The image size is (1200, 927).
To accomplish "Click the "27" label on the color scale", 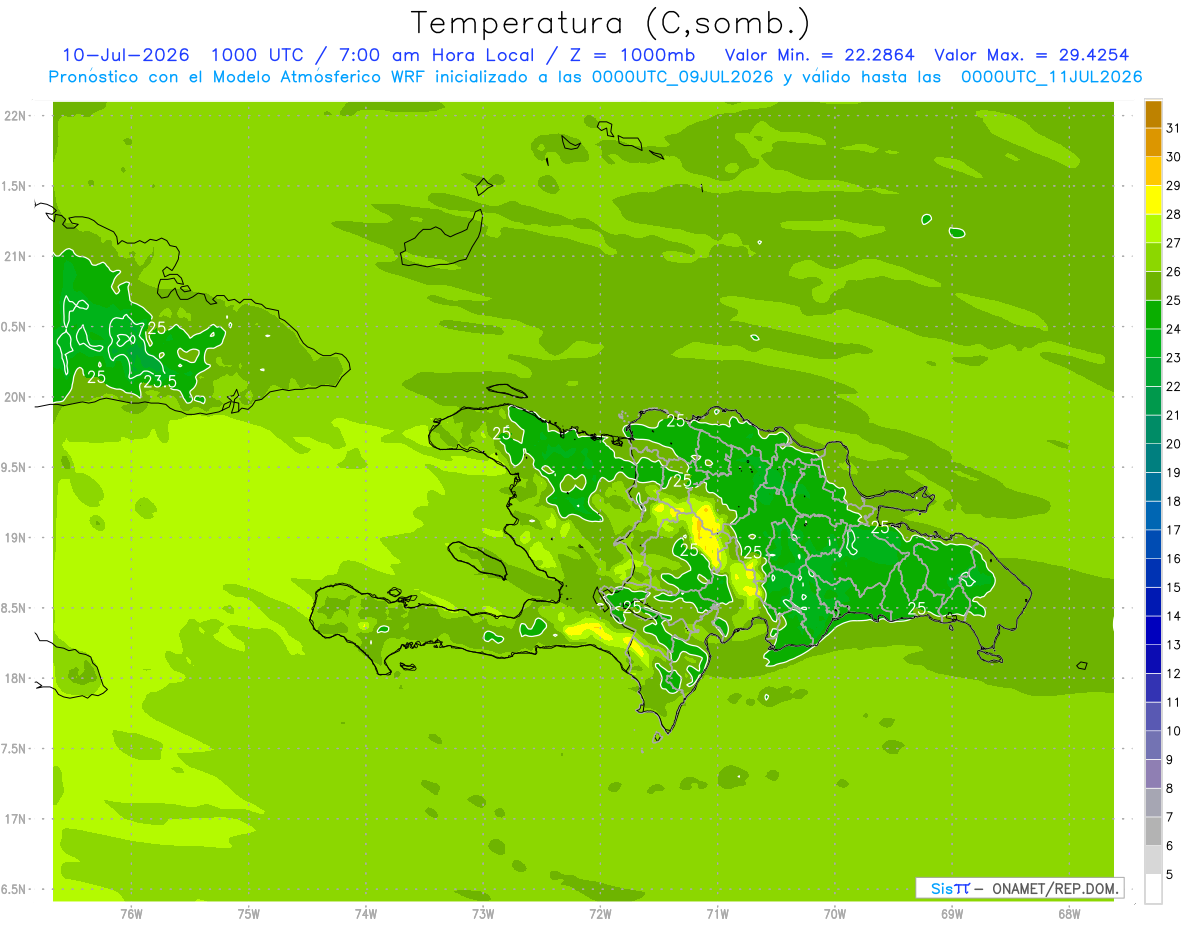I will coord(1174,242).
